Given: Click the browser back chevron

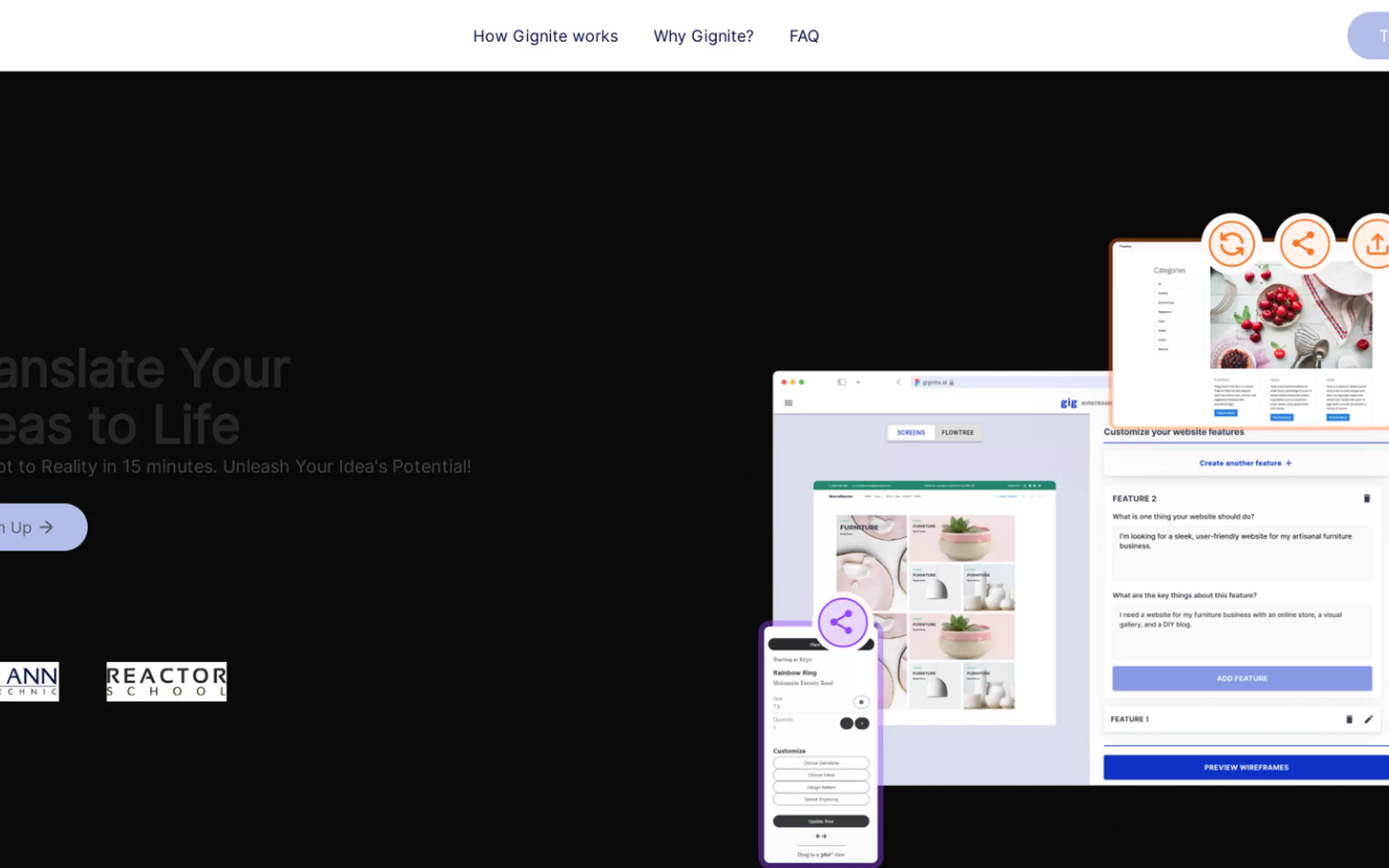Looking at the screenshot, I should click(x=898, y=382).
